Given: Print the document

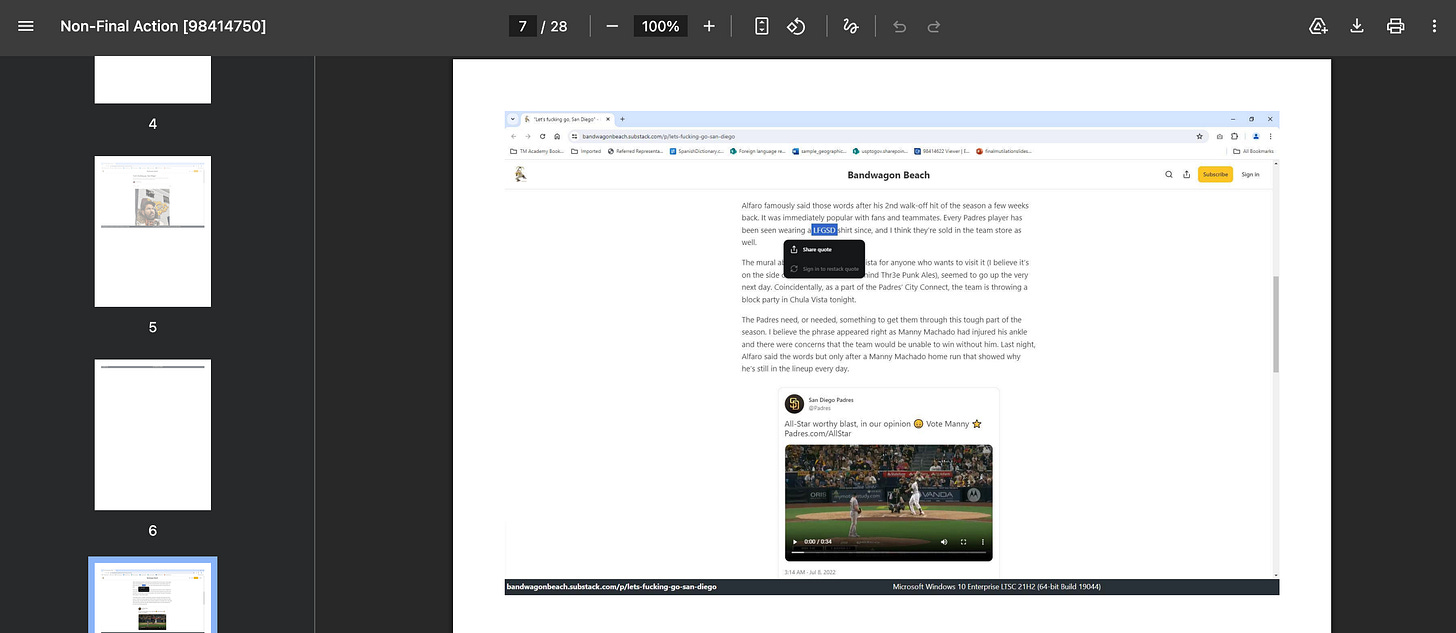Looking at the screenshot, I should pos(1396,26).
